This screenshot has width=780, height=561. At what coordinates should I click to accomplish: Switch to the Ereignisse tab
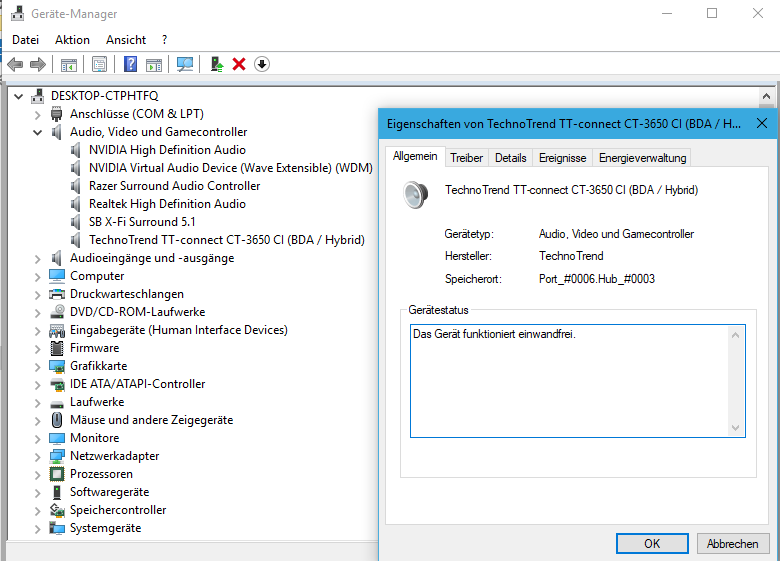click(x=563, y=158)
